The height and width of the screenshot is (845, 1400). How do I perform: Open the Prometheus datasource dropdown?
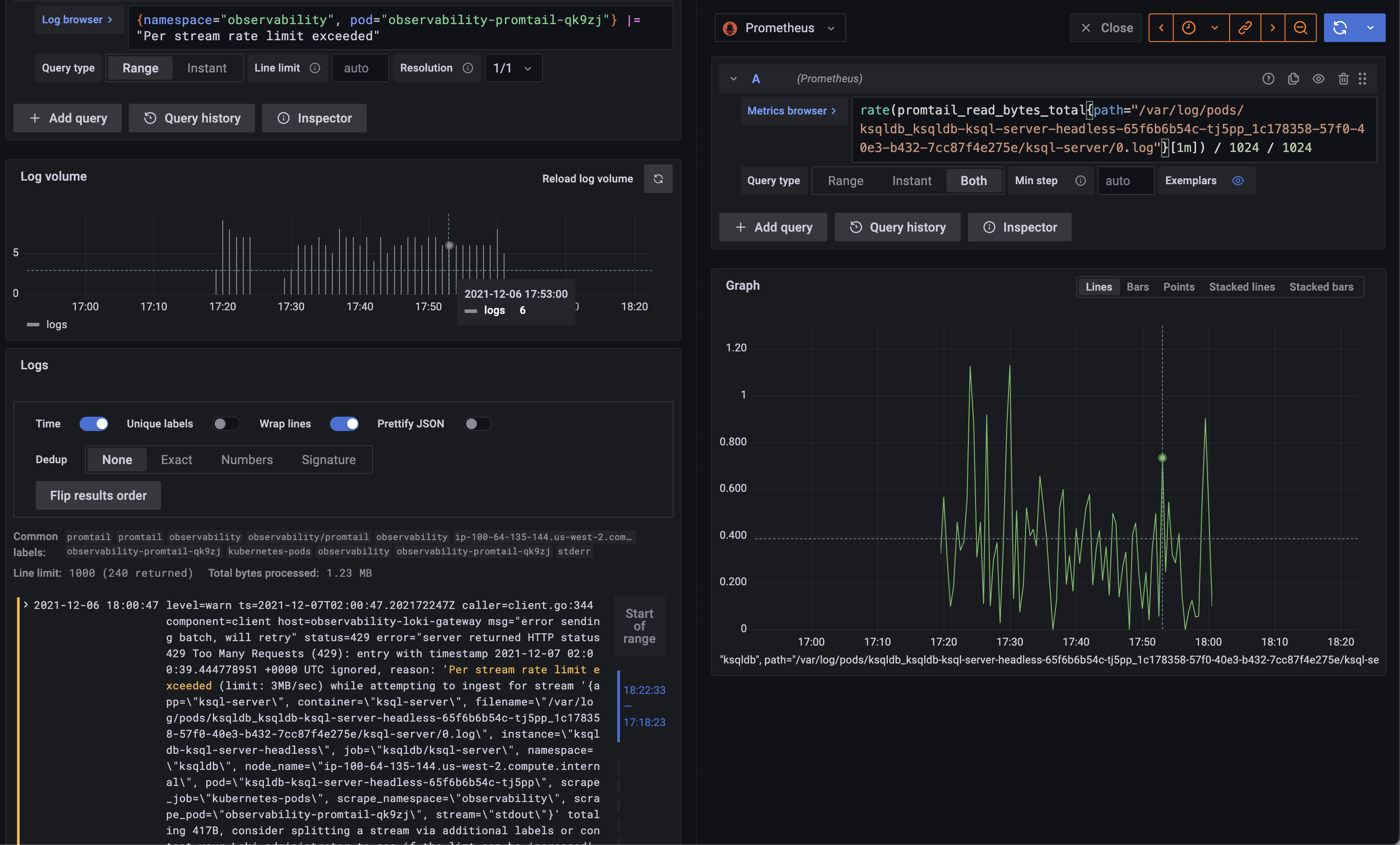[x=780, y=28]
